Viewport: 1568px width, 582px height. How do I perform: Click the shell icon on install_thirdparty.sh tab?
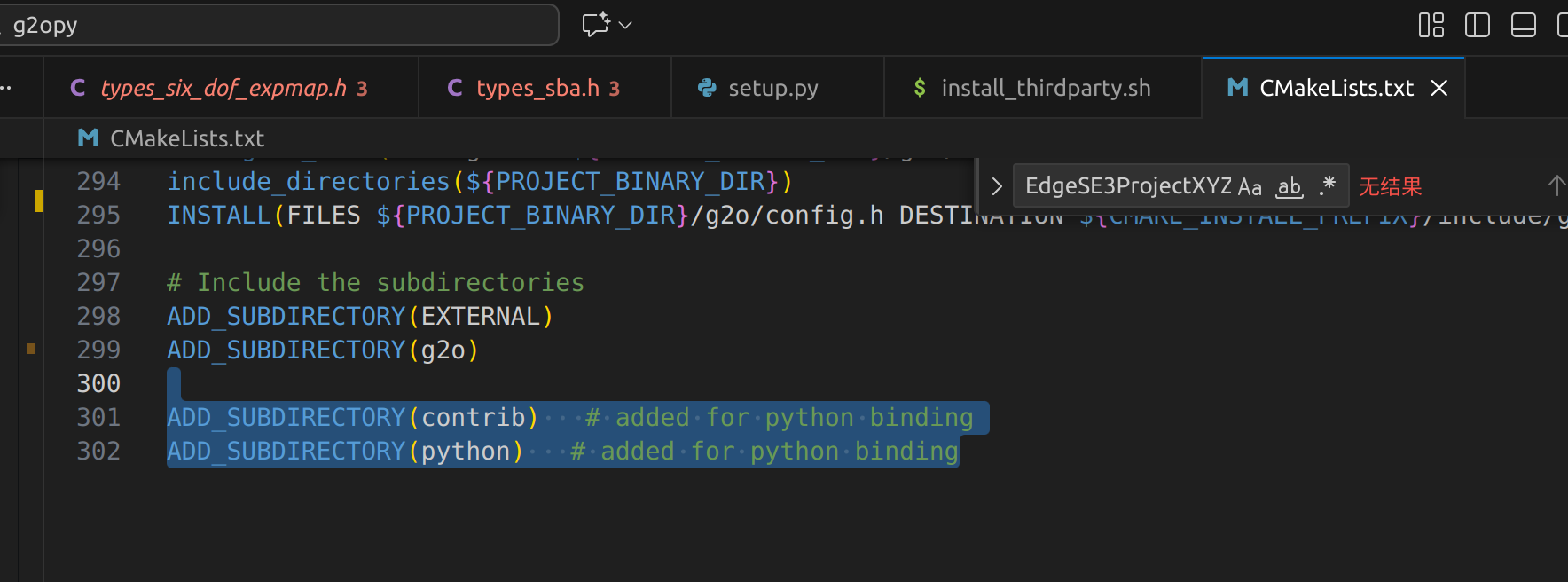[920, 88]
